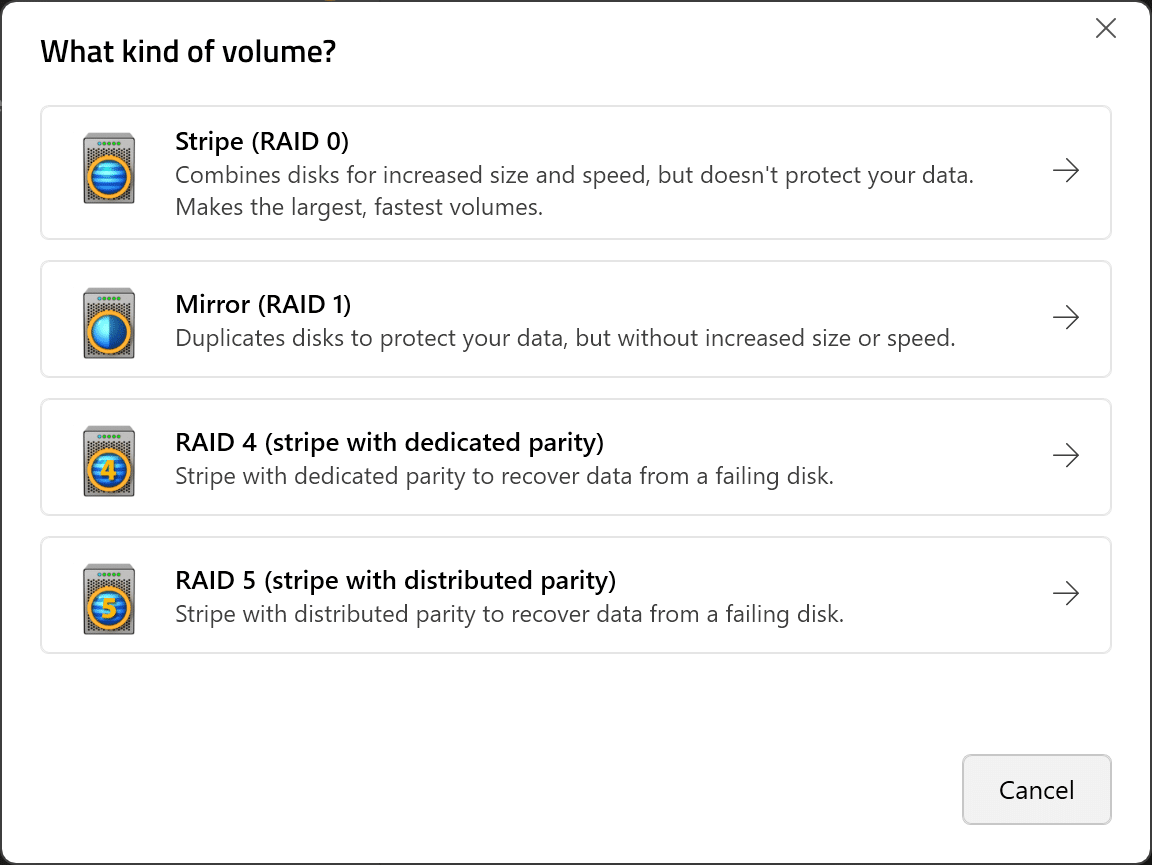
Task: Click the arrow on the RAID 4 row
Action: click(x=1065, y=456)
